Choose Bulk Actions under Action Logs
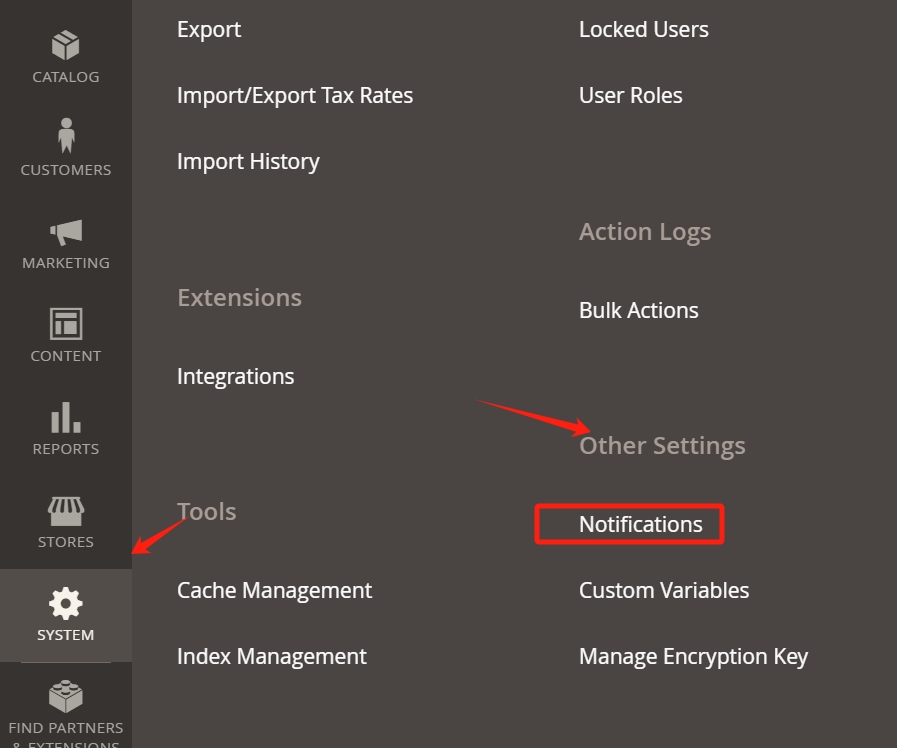The height and width of the screenshot is (748, 897). 638,311
